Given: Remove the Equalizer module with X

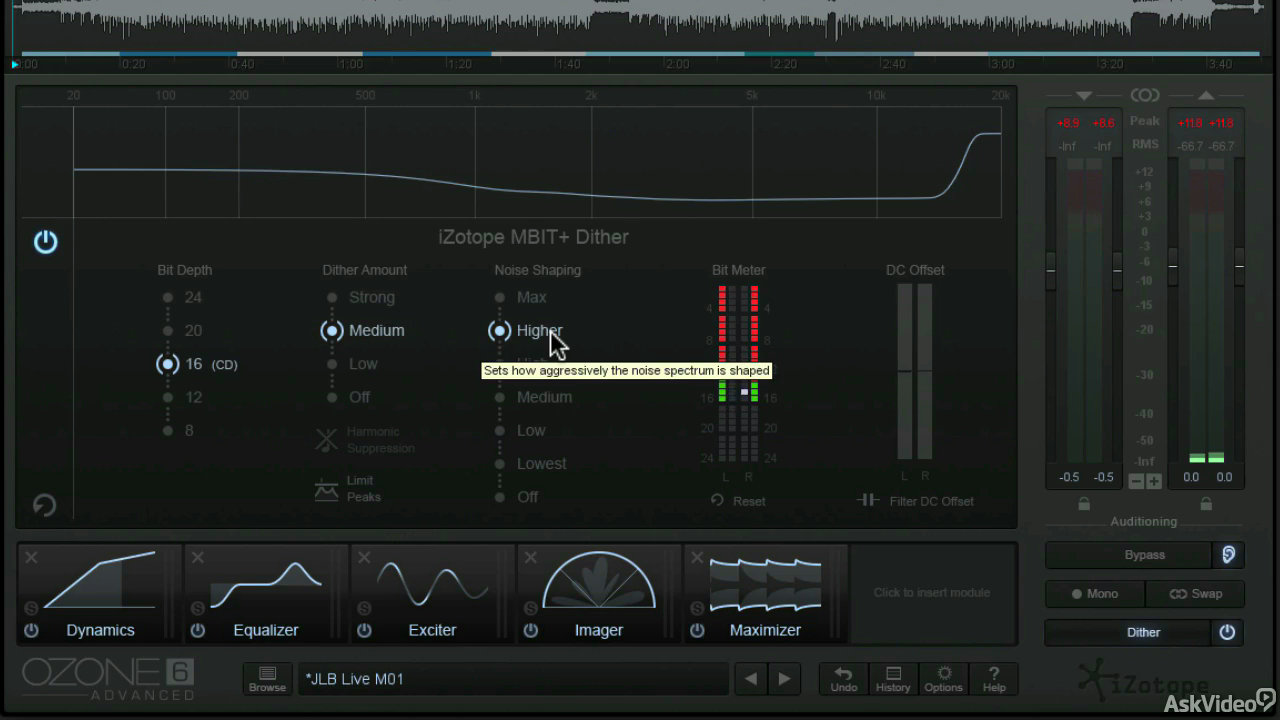Looking at the screenshot, I should 198,557.
